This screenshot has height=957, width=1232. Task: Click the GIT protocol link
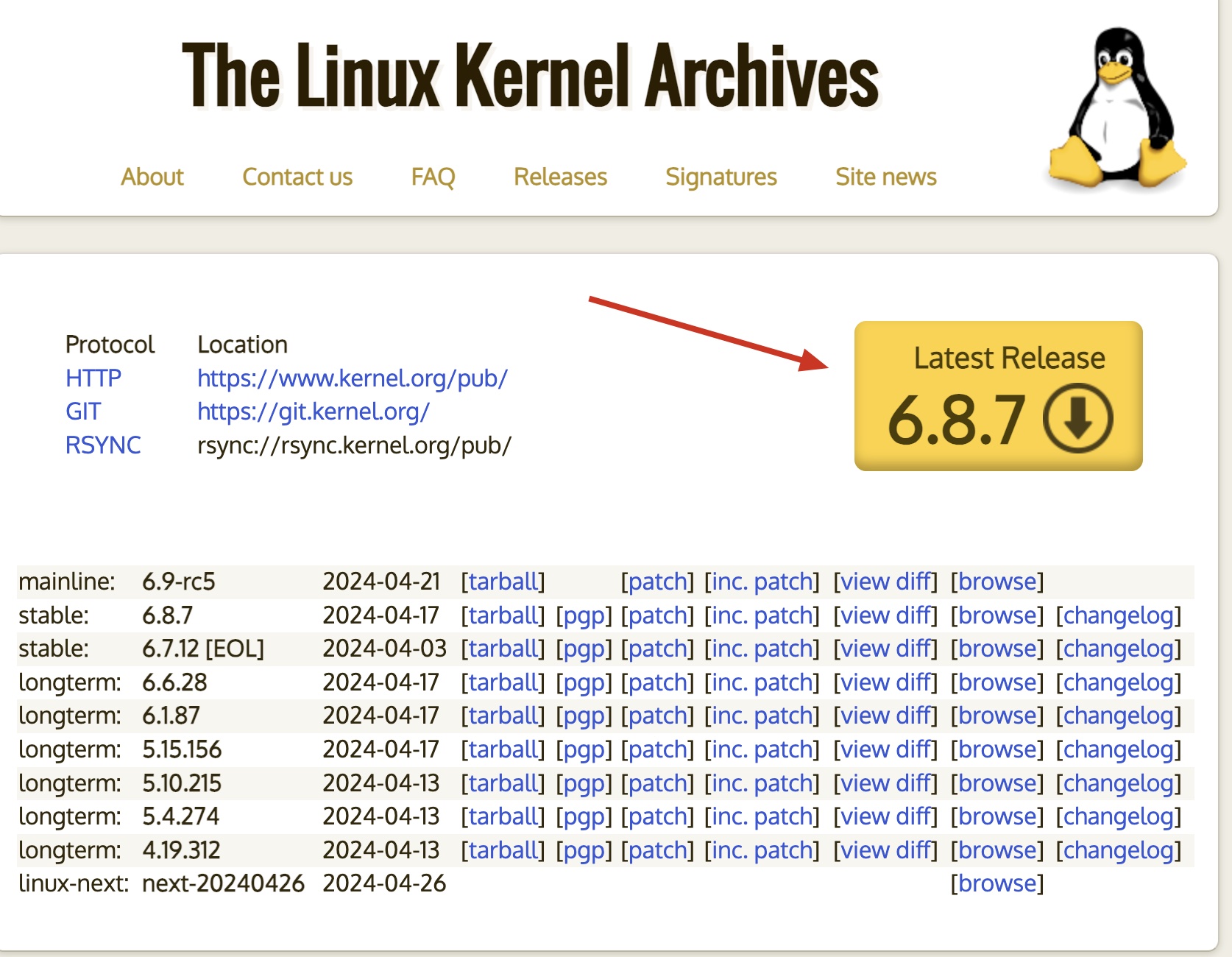click(83, 412)
